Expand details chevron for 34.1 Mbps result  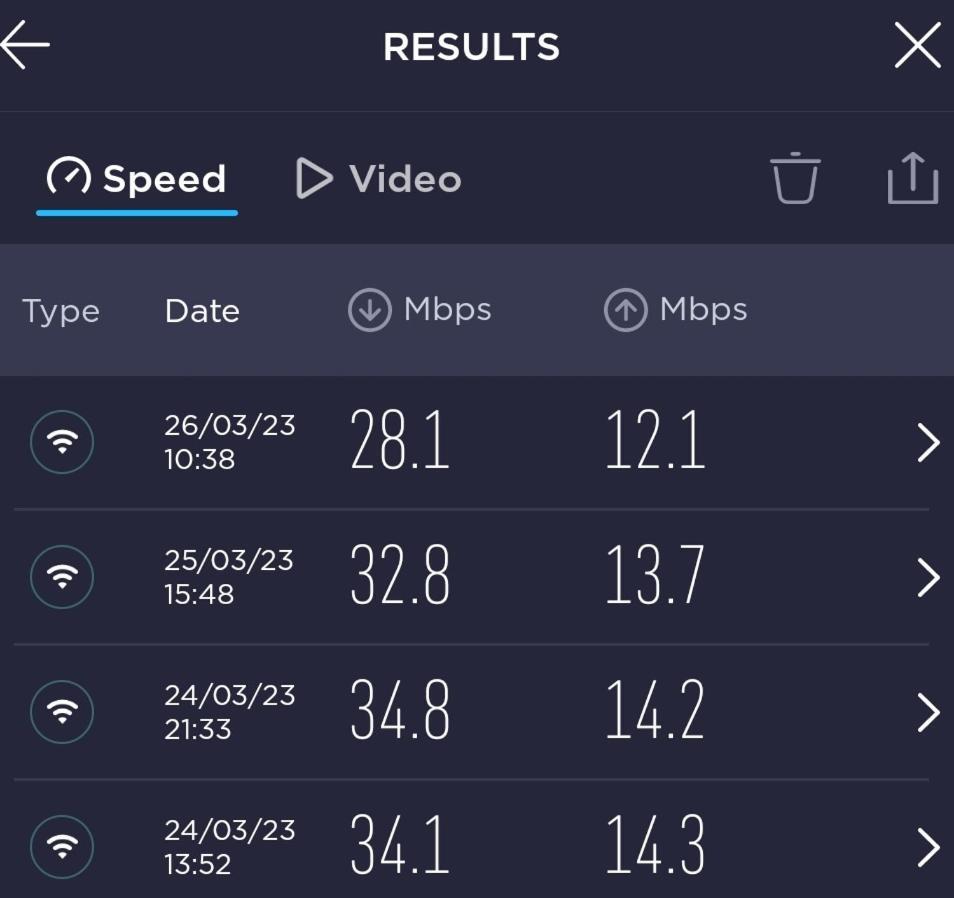click(x=928, y=848)
